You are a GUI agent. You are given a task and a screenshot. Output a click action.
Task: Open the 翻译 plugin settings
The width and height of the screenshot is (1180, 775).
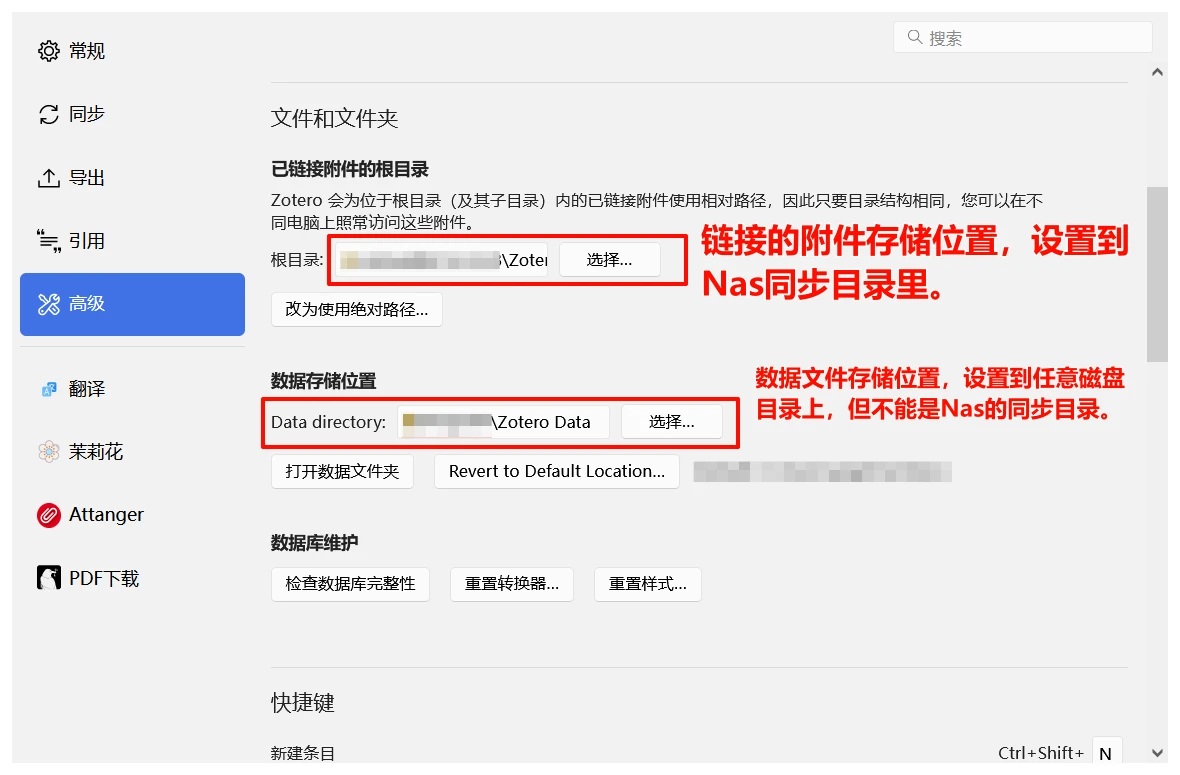pos(132,389)
